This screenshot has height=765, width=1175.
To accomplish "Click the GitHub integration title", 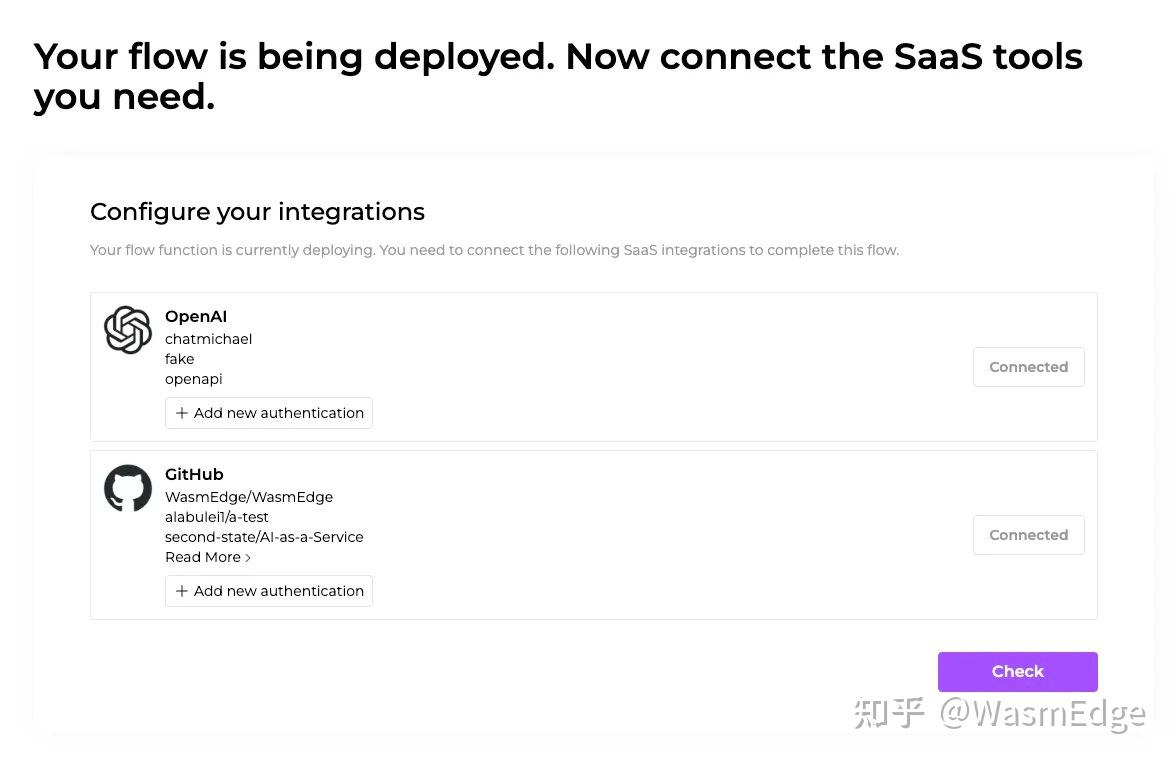I will (x=194, y=474).
